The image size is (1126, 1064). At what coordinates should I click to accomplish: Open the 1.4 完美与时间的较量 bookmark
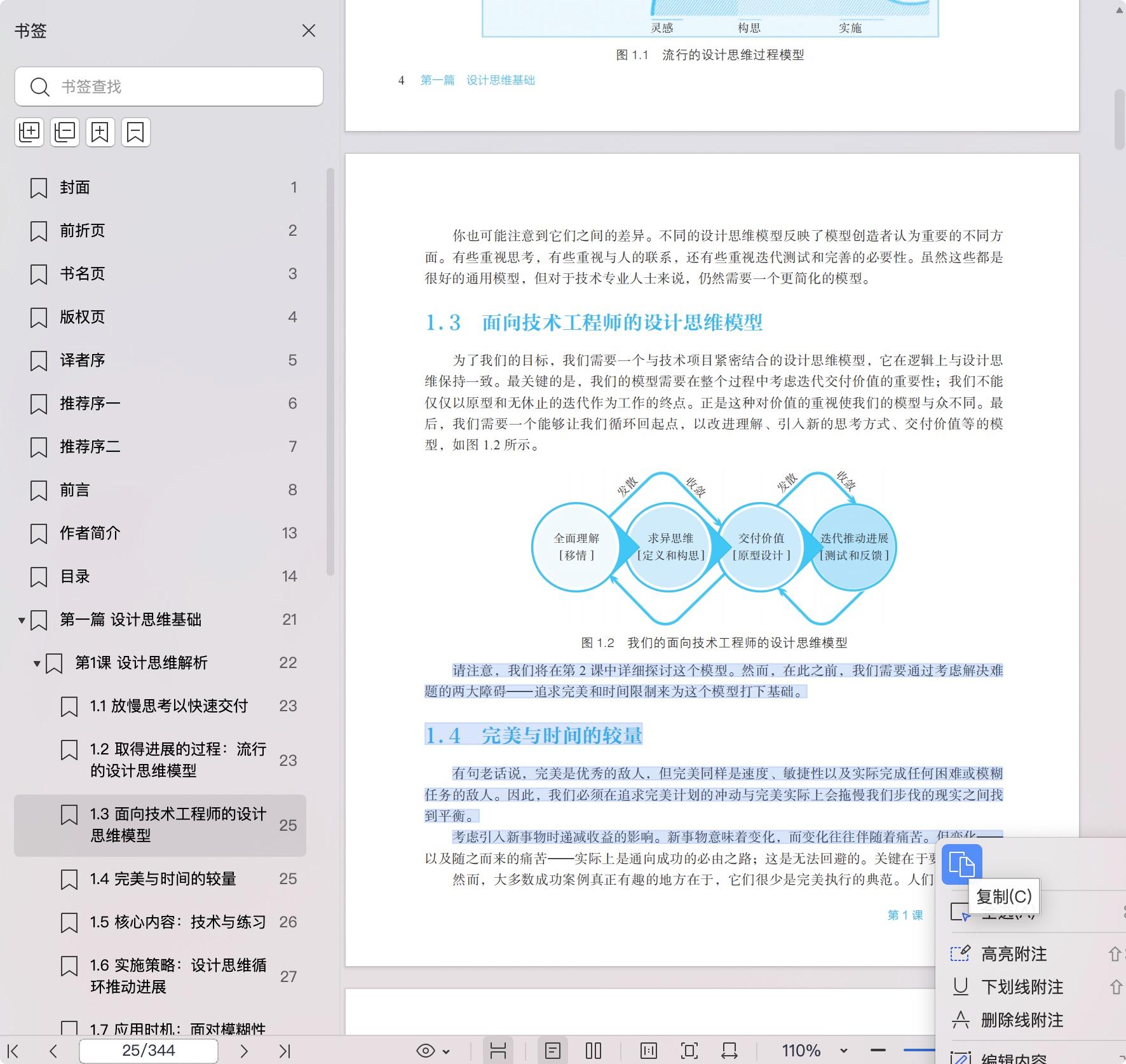pos(163,878)
